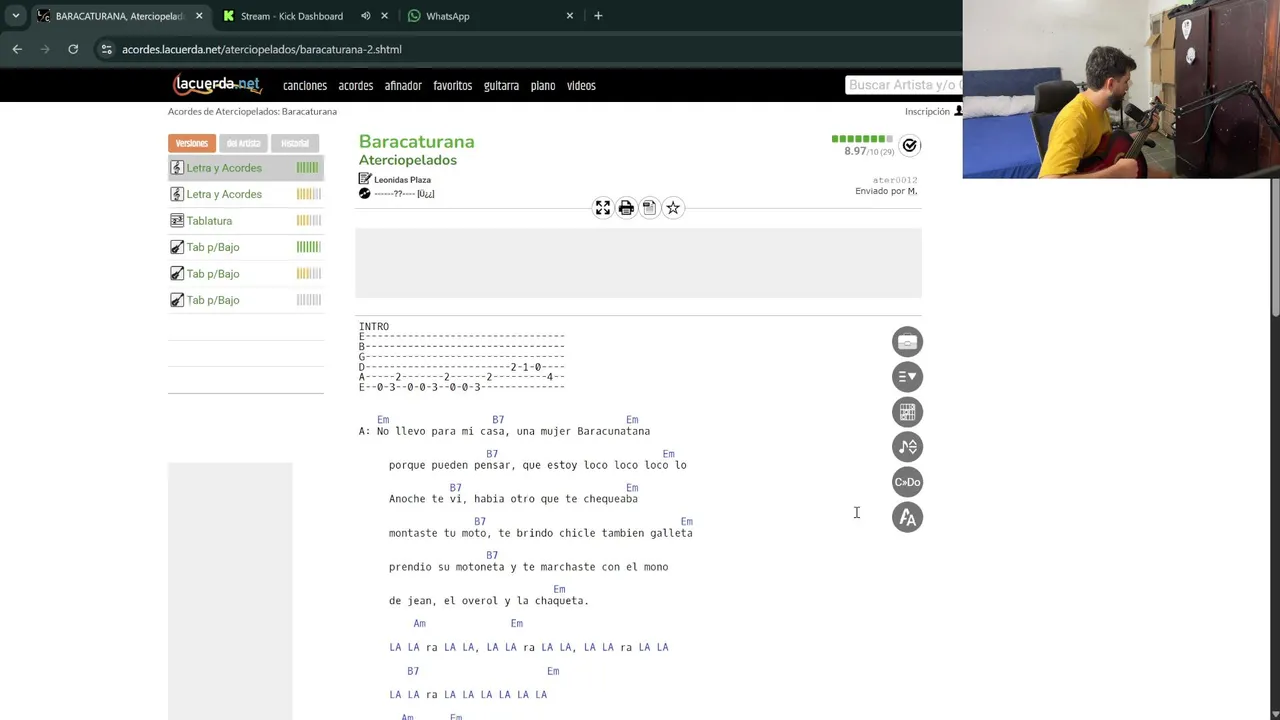
Task: Toggle C to Do notation button
Action: [x=907, y=482]
